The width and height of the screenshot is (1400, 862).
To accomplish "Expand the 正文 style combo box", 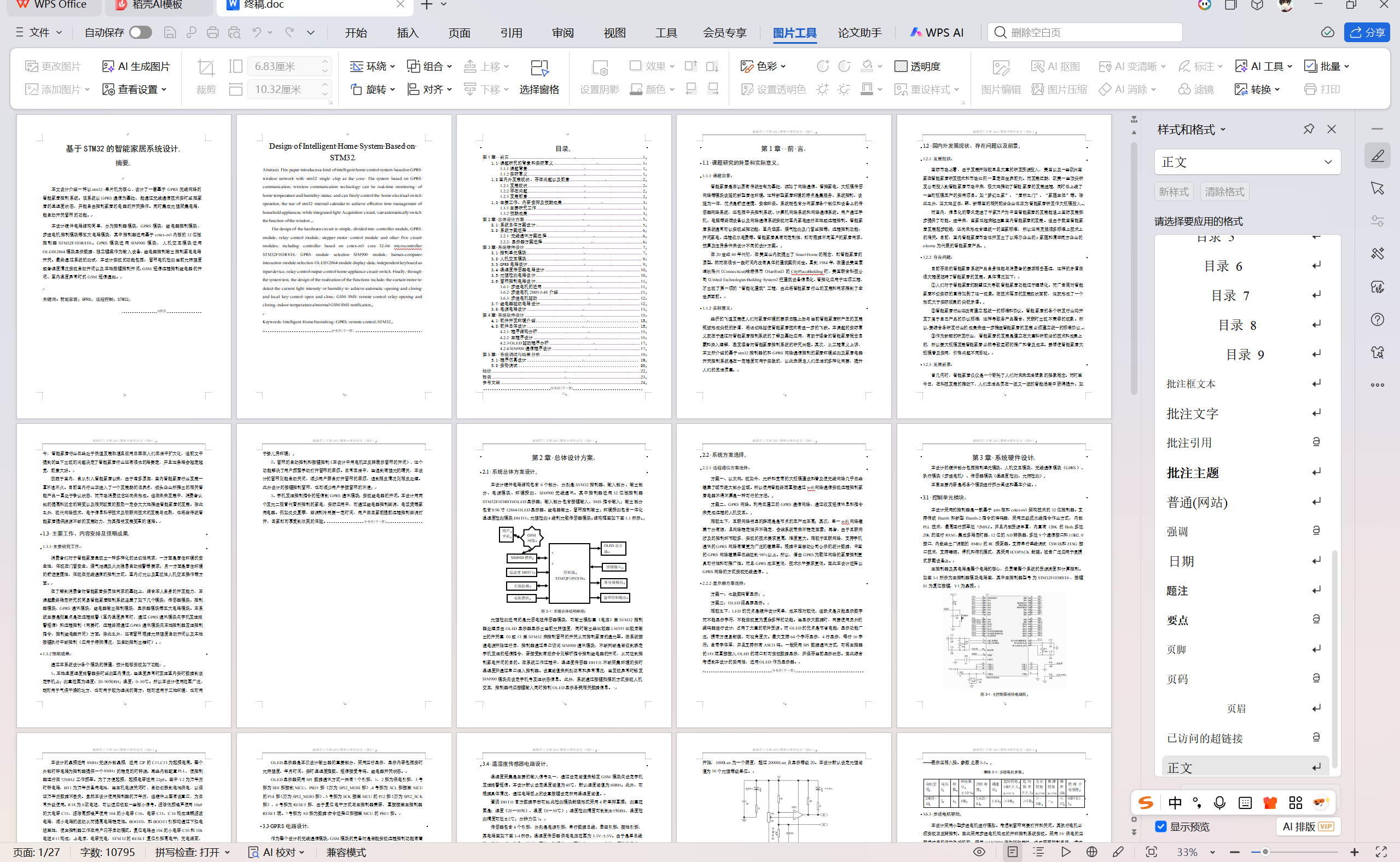I will (x=1328, y=162).
